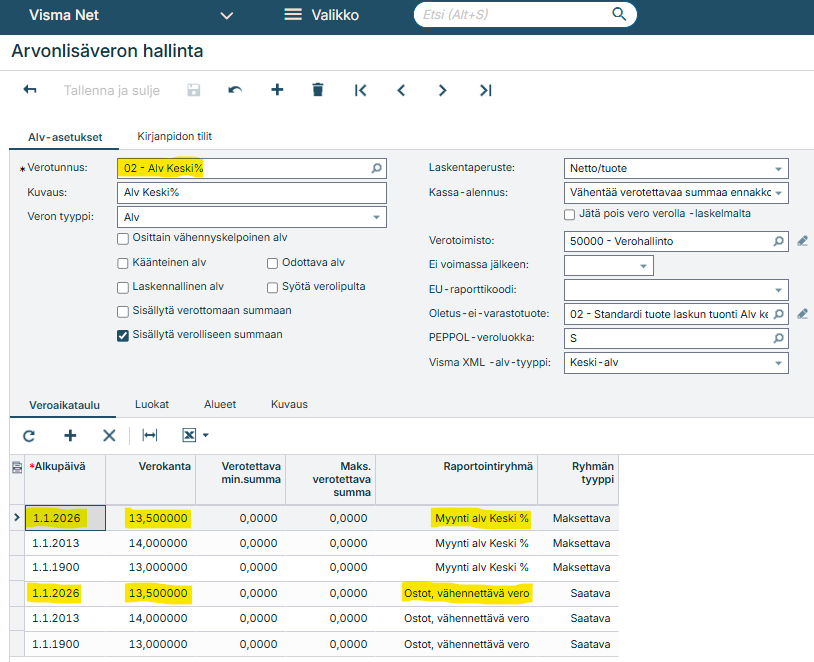Delete grid row with X icon
The image size is (814, 662).
point(110,435)
